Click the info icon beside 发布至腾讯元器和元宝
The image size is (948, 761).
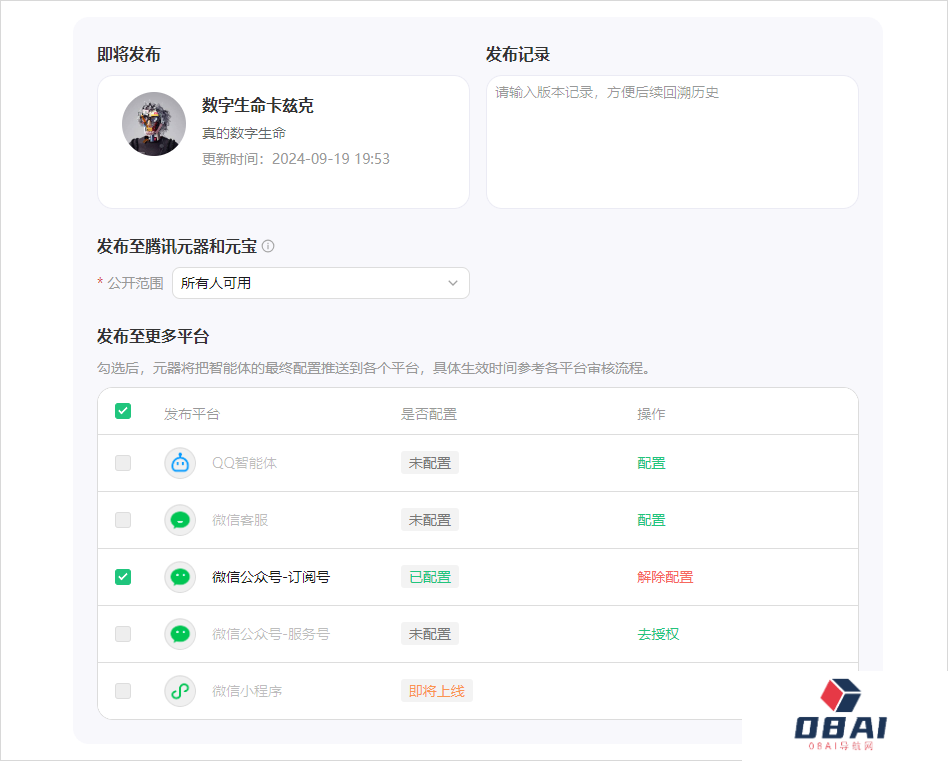pyautogui.click(x=268, y=246)
